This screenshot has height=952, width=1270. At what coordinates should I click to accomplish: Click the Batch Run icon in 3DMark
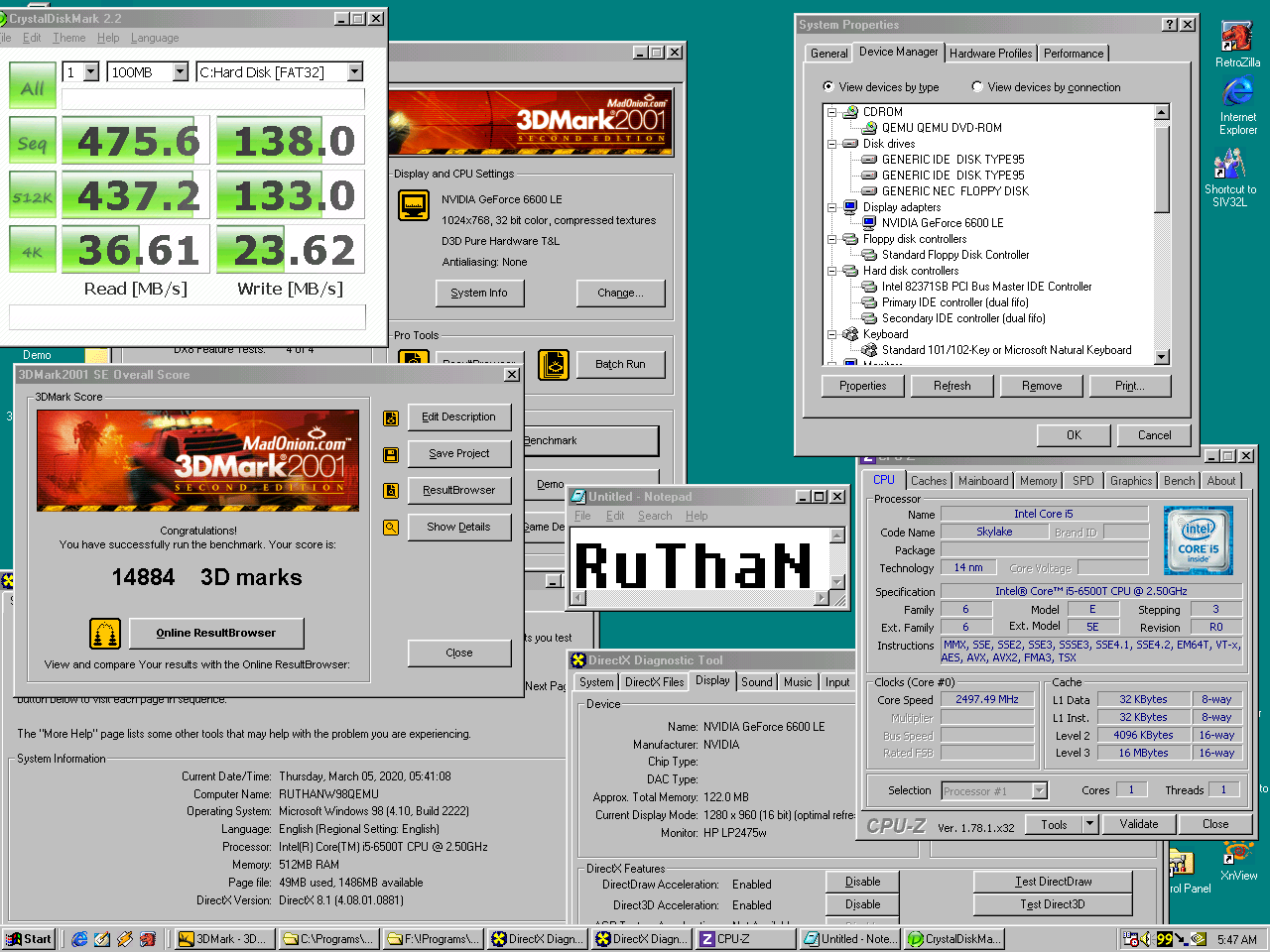point(554,365)
